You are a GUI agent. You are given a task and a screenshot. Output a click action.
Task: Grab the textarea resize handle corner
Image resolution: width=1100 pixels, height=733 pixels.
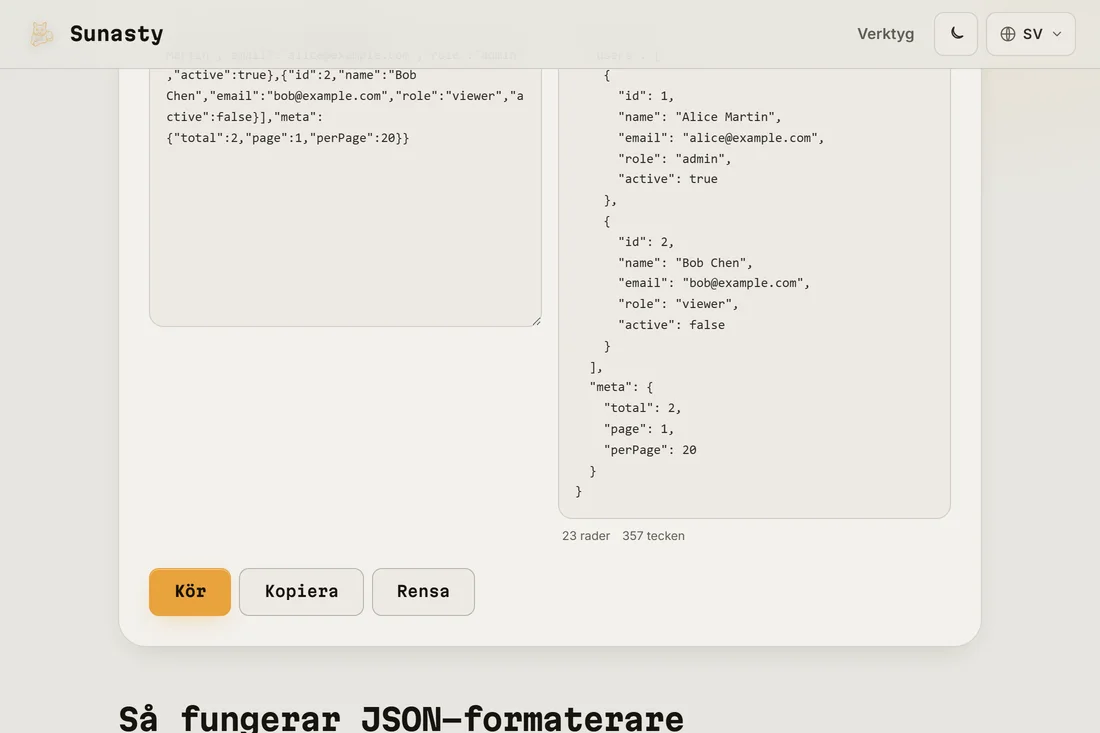(536, 321)
